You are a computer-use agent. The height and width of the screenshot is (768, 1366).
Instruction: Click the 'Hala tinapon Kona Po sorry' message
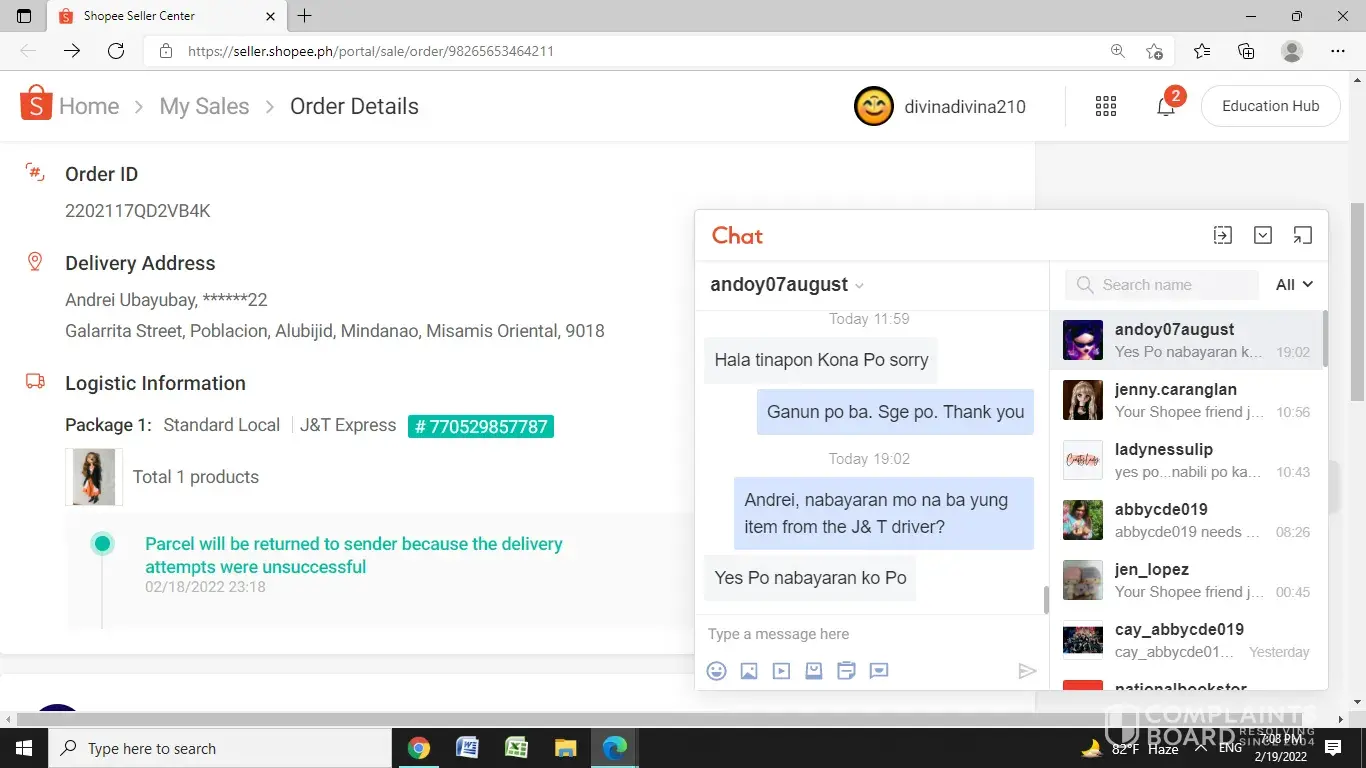click(821, 360)
